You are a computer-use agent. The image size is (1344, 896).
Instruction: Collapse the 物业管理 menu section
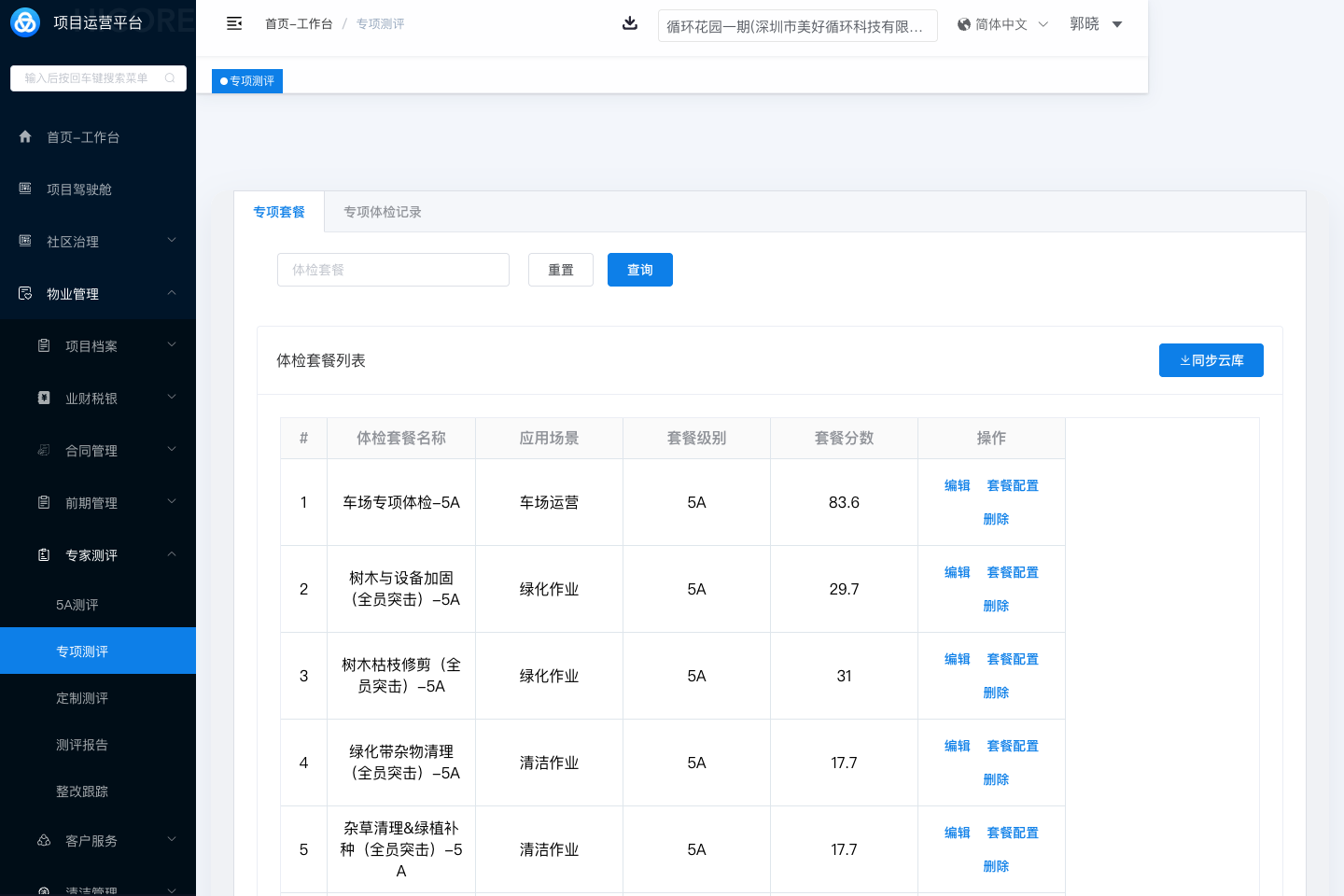tap(172, 293)
